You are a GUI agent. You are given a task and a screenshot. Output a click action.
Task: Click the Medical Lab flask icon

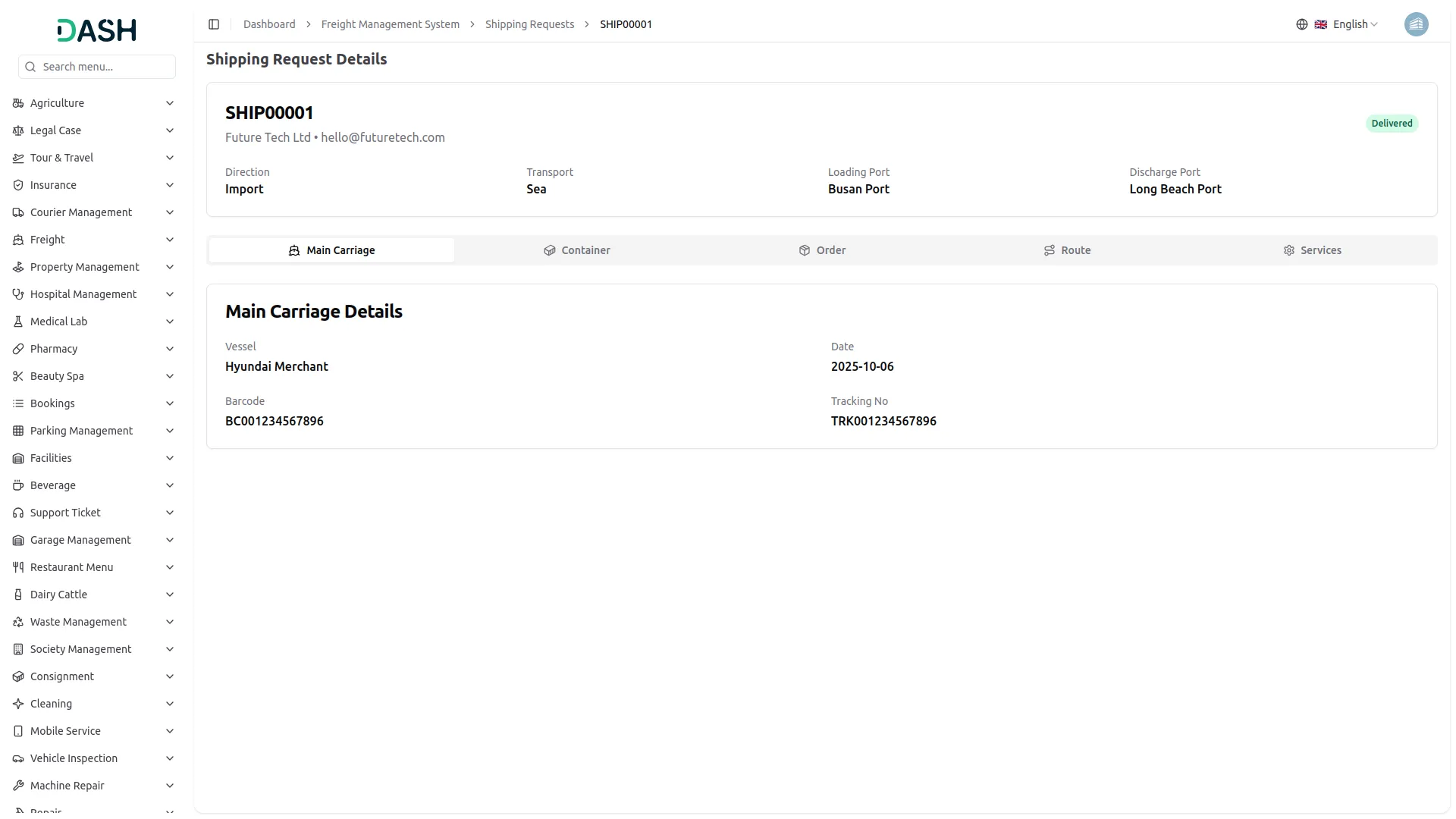(18, 322)
